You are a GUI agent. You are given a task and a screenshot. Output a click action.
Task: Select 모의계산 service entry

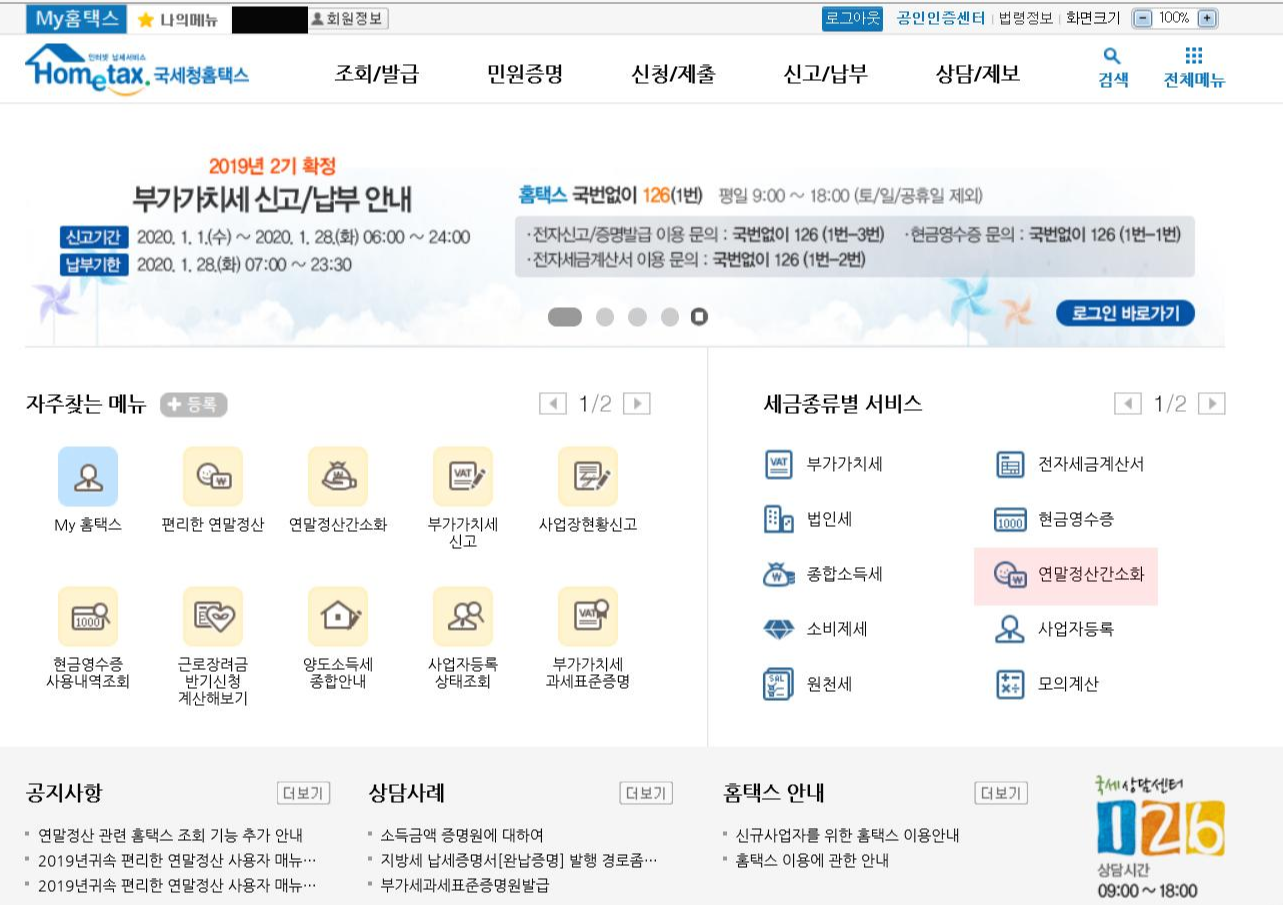point(1046,684)
